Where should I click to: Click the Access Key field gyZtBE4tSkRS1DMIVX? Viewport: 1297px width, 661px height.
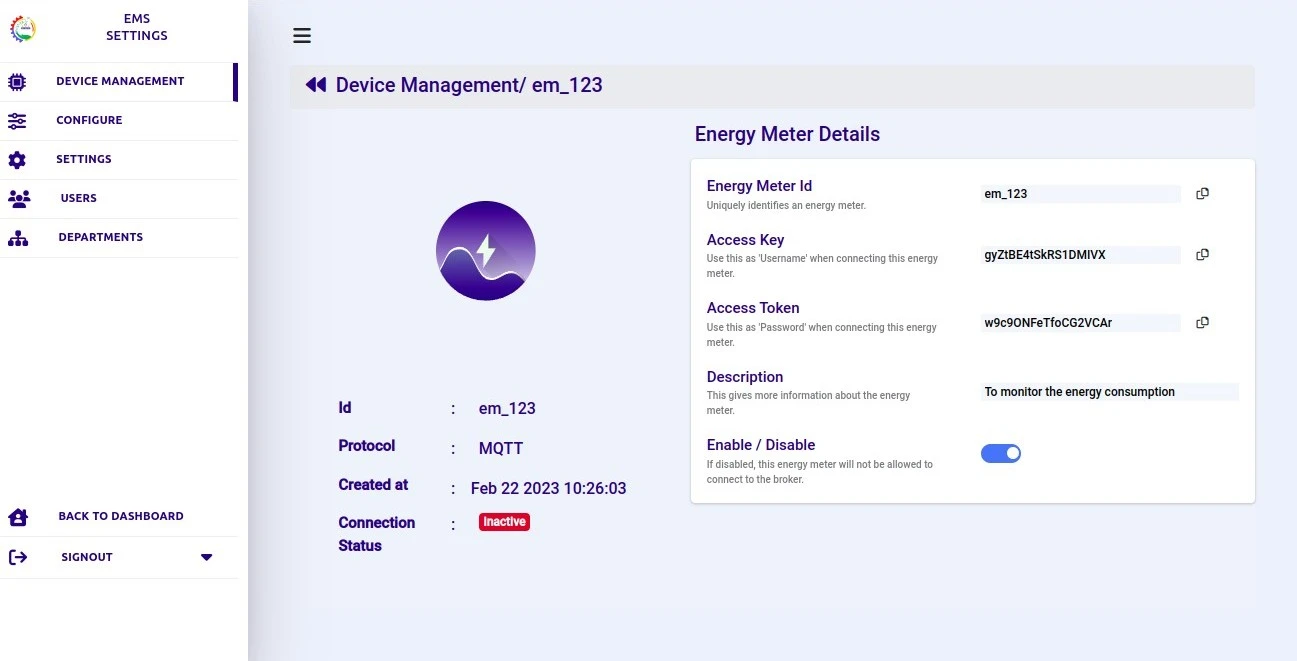click(x=1081, y=255)
